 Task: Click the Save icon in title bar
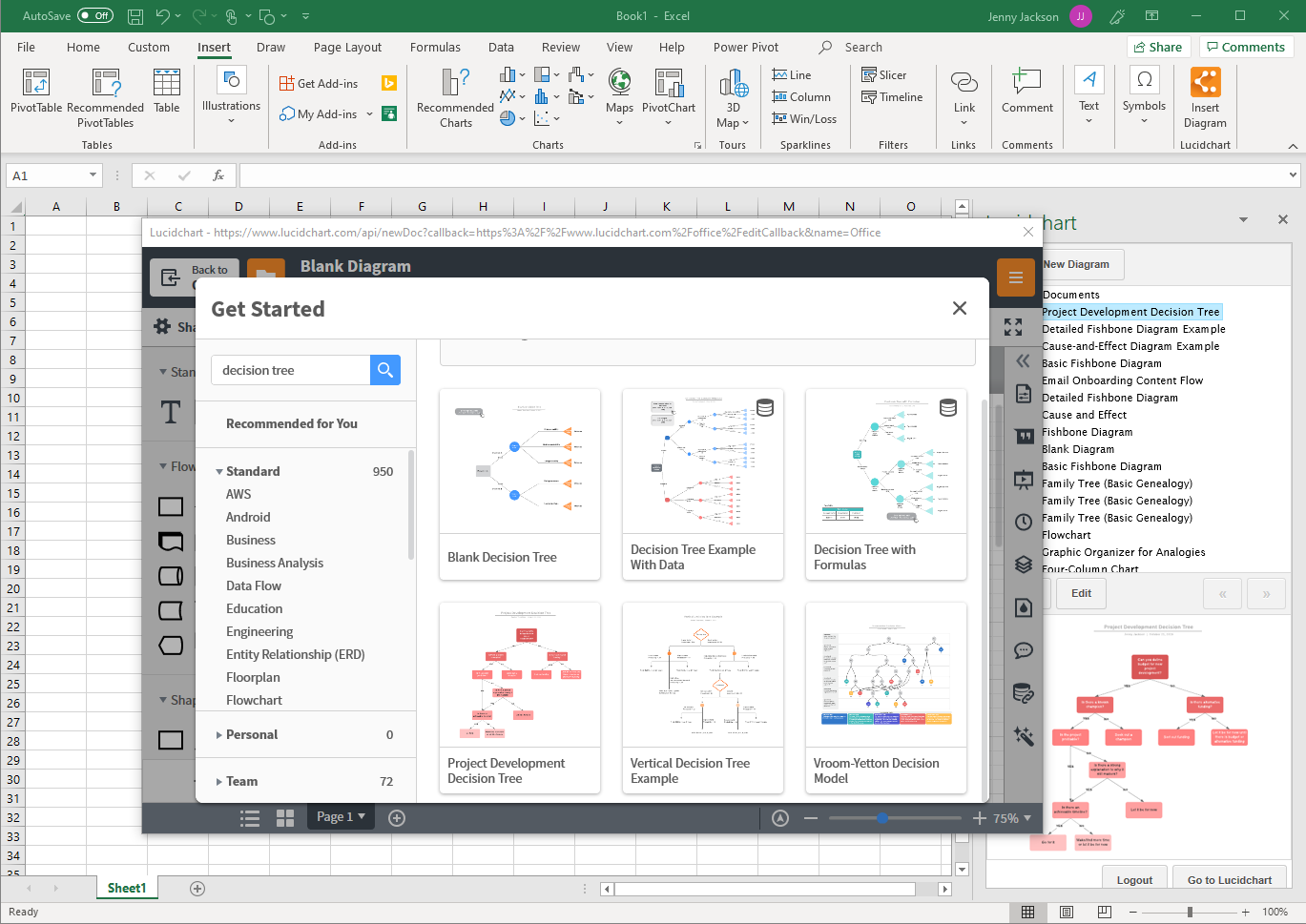[135, 16]
